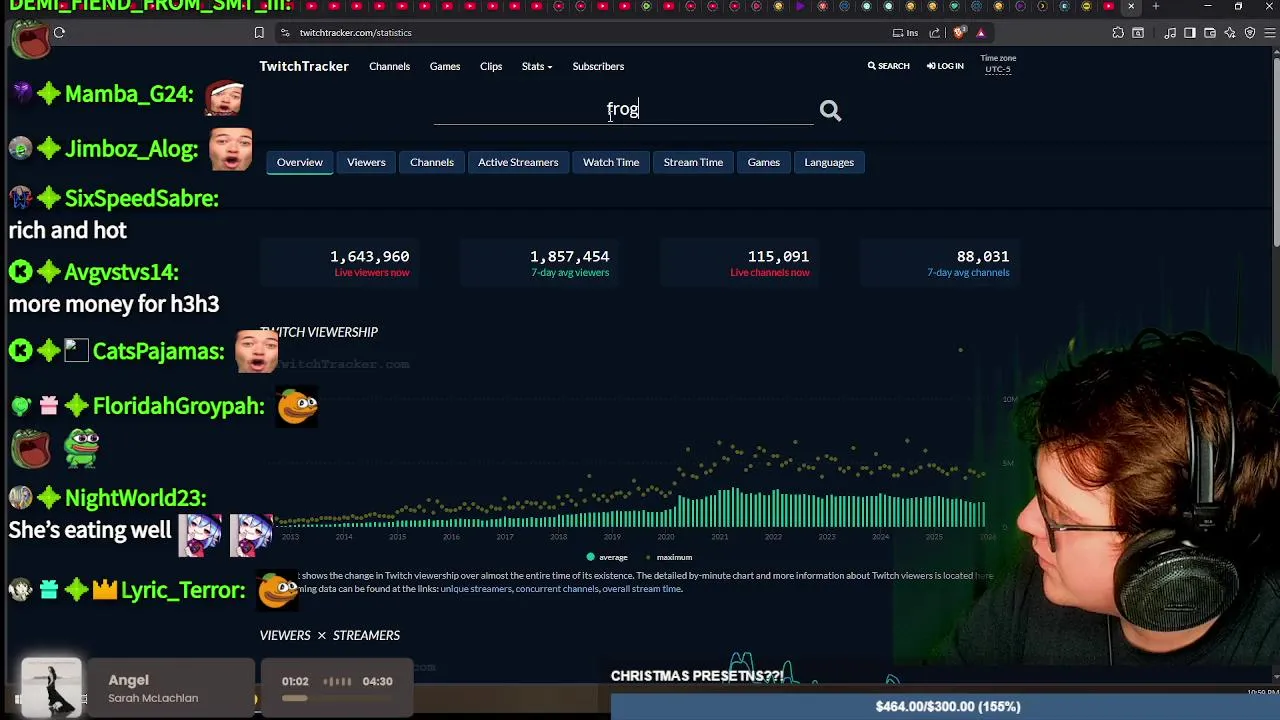Screen dimensions: 1280x720
Task: Open the VPN shield icon in toolbar
Action: point(1250,33)
